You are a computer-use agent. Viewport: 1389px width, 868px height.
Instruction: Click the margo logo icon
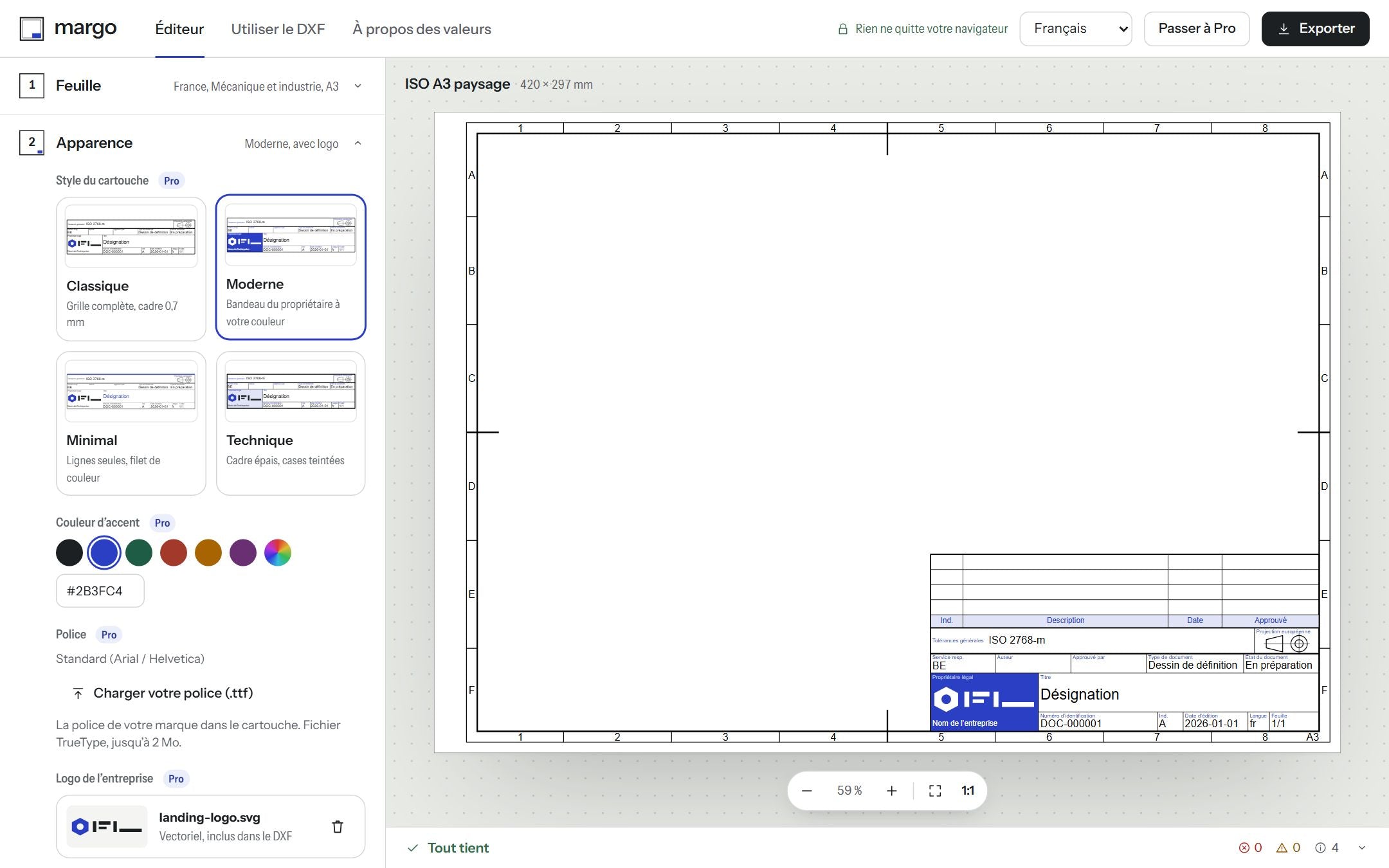click(x=32, y=29)
